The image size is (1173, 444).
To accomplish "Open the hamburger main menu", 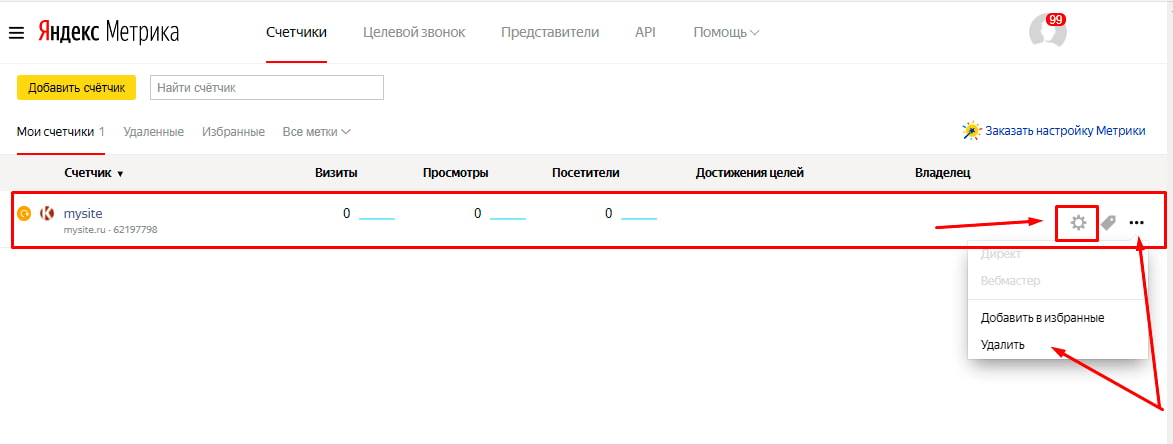I will (x=16, y=33).
